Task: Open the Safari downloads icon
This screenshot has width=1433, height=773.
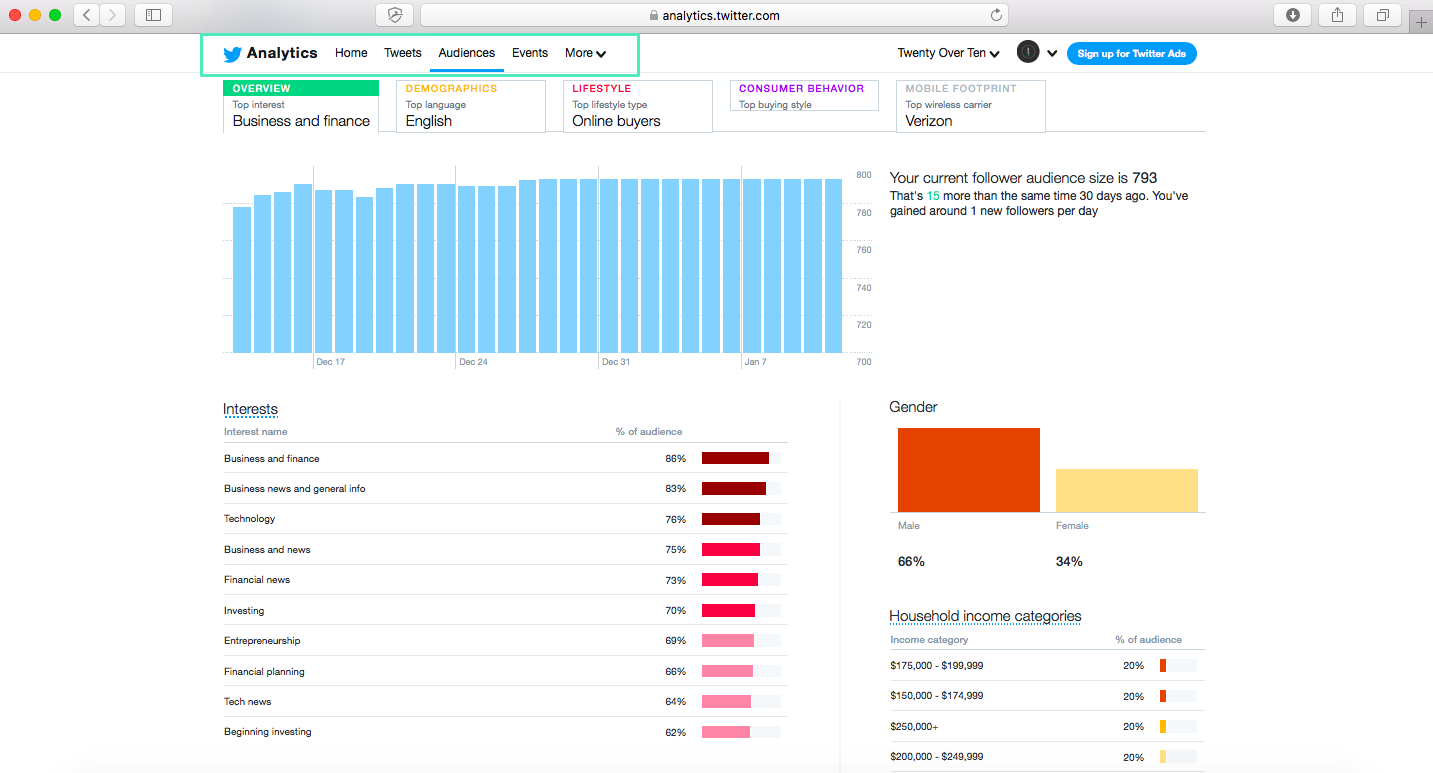Action: [1292, 15]
